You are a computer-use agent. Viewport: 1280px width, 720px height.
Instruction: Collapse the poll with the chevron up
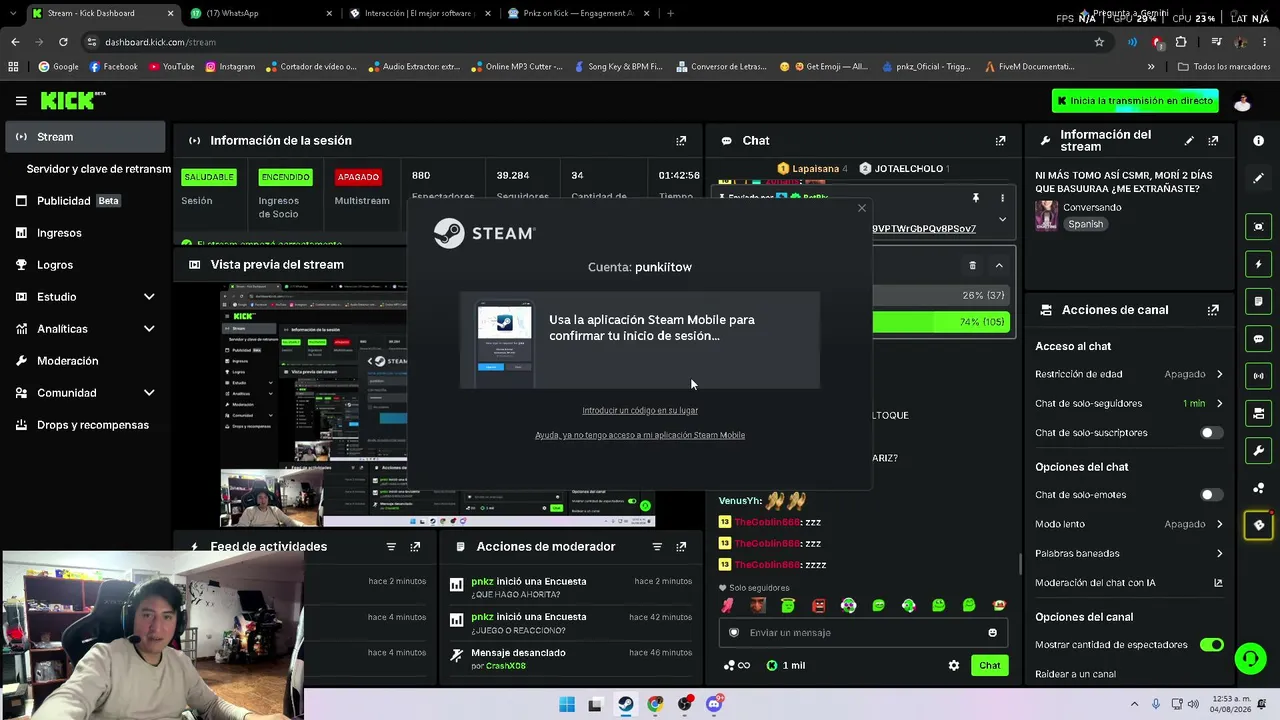pos(999,265)
